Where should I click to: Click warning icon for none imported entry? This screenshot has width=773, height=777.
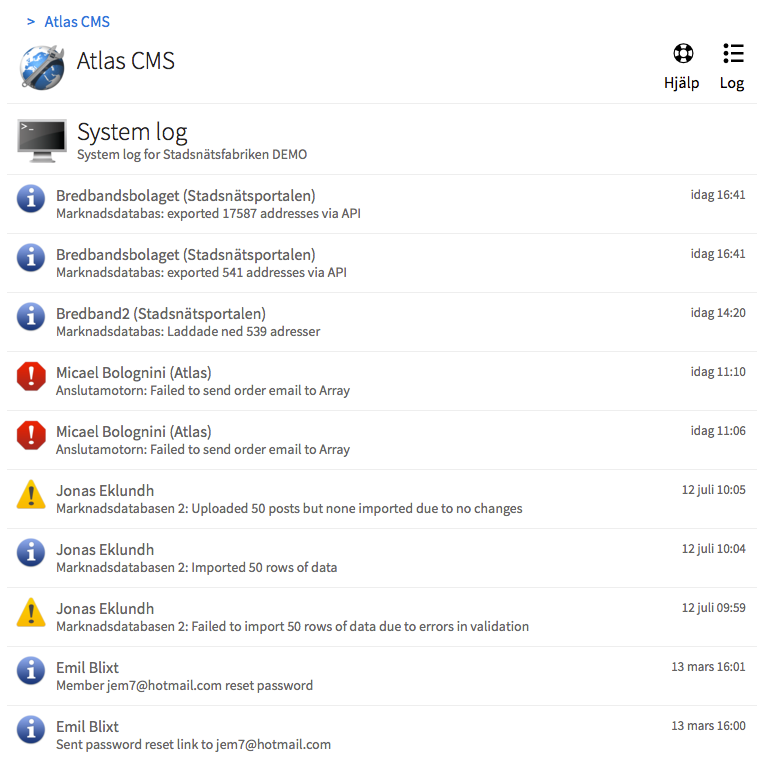[x=31, y=495]
